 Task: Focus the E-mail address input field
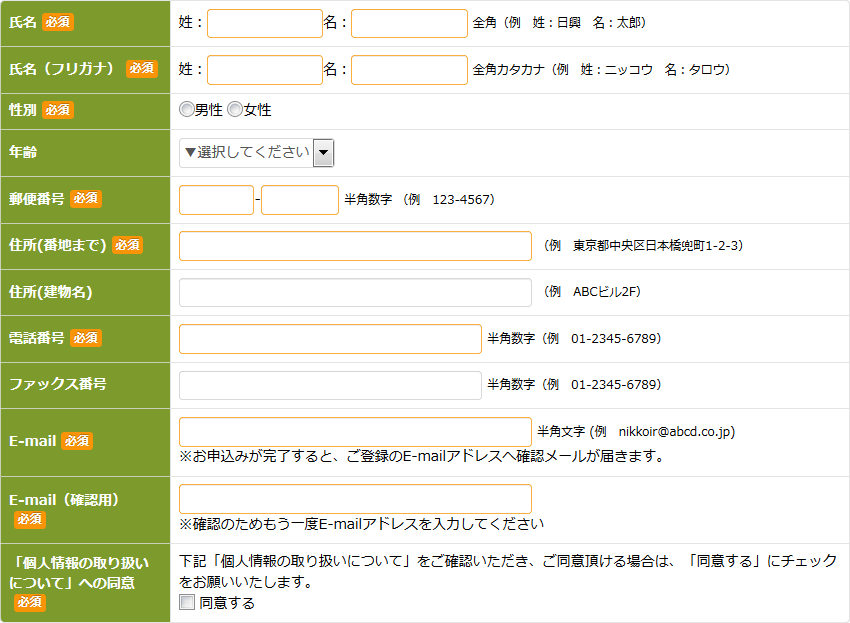pos(355,432)
